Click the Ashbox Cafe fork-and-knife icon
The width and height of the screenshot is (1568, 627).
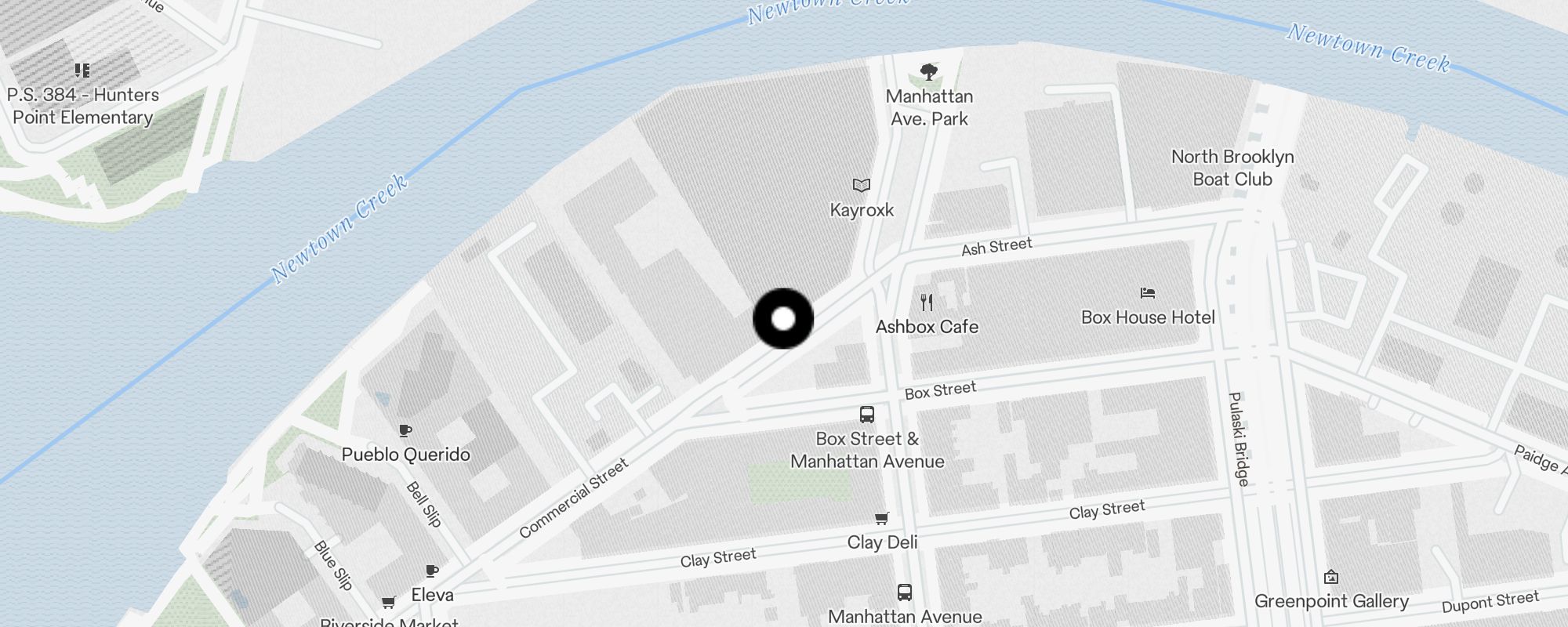pos(927,303)
